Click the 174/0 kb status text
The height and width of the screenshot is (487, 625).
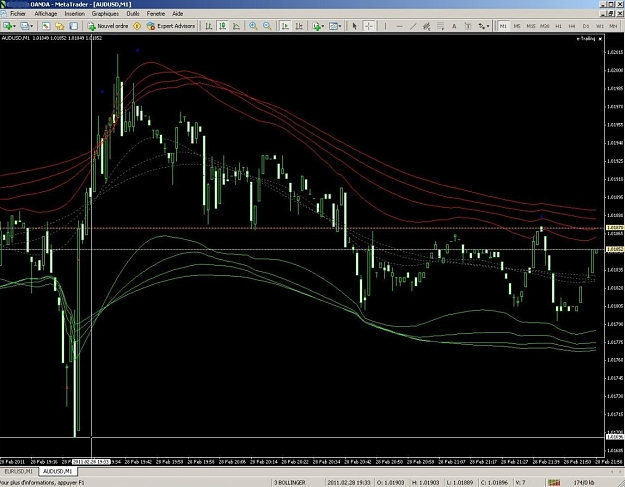click(x=584, y=483)
